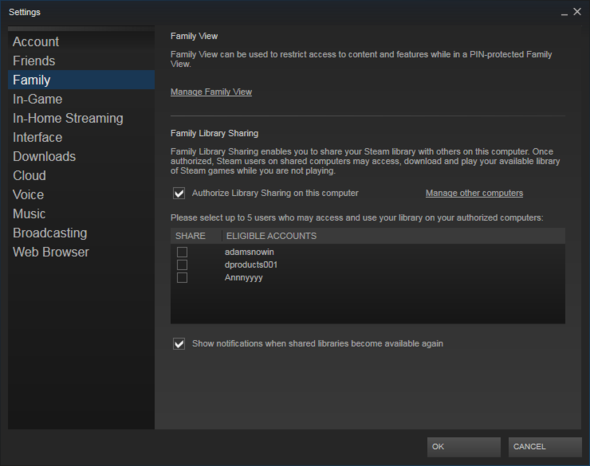This screenshot has height=466, width=590.
Task: Open Cloud settings
Action: click(29, 176)
